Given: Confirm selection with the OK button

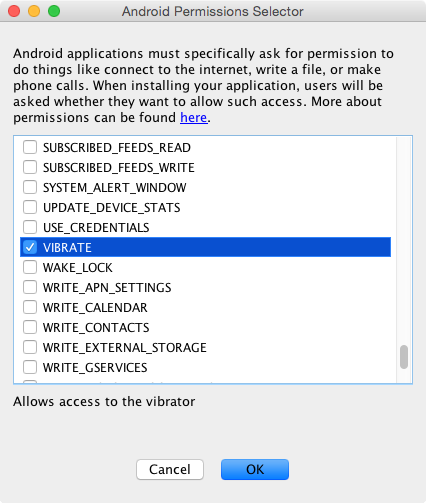Looking at the screenshot, I should pyautogui.click(x=255, y=469).
